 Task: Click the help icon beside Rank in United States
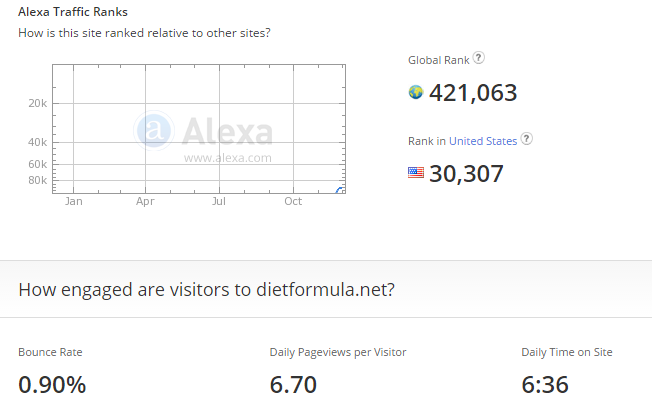[x=527, y=140]
